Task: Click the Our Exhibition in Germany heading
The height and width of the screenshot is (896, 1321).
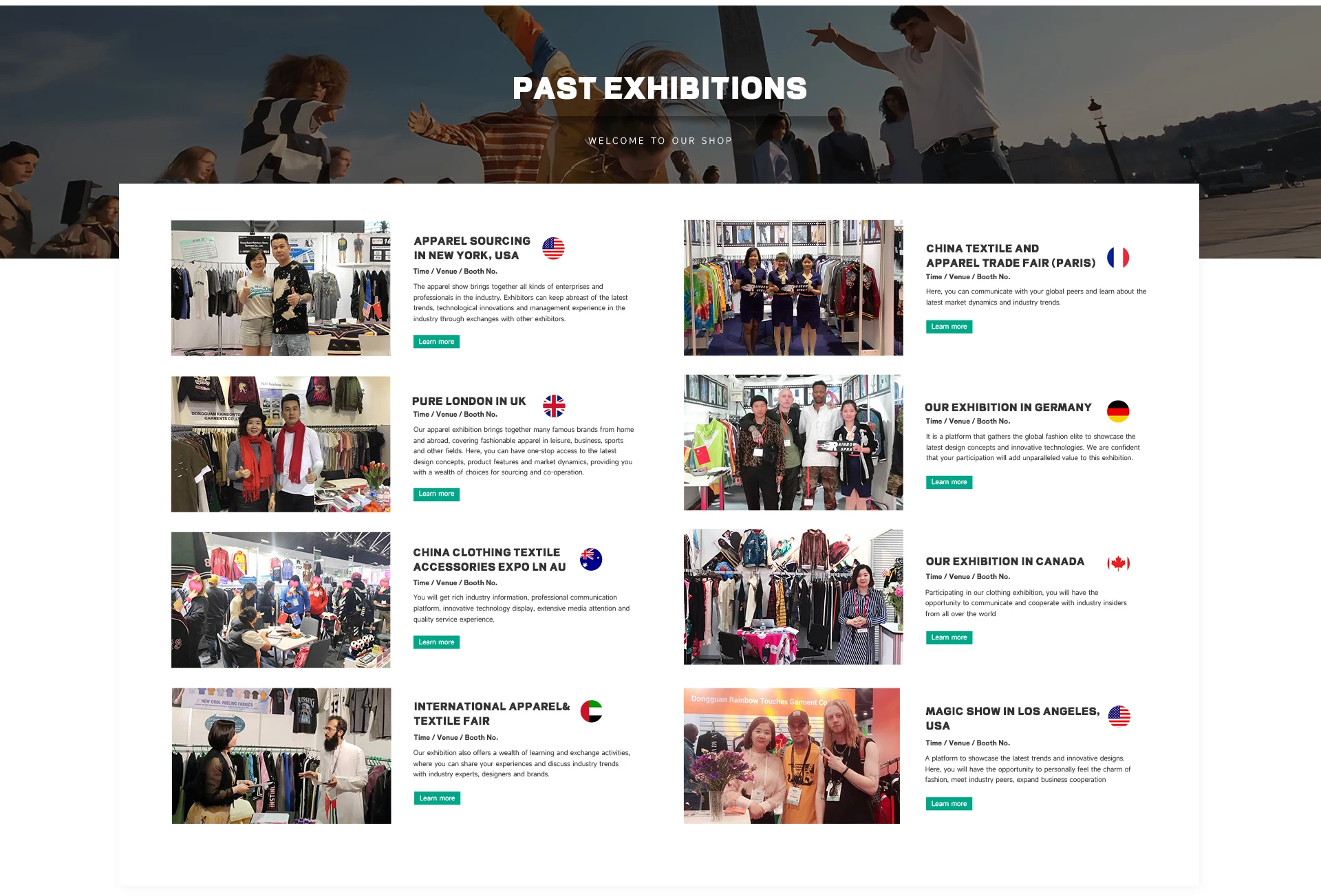Action: pyautogui.click(x=1008, y=408)
